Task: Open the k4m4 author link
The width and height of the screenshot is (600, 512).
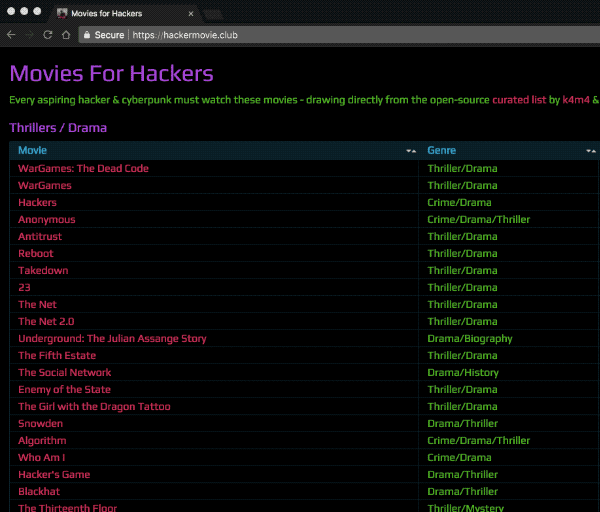Action: click(576, 100)
